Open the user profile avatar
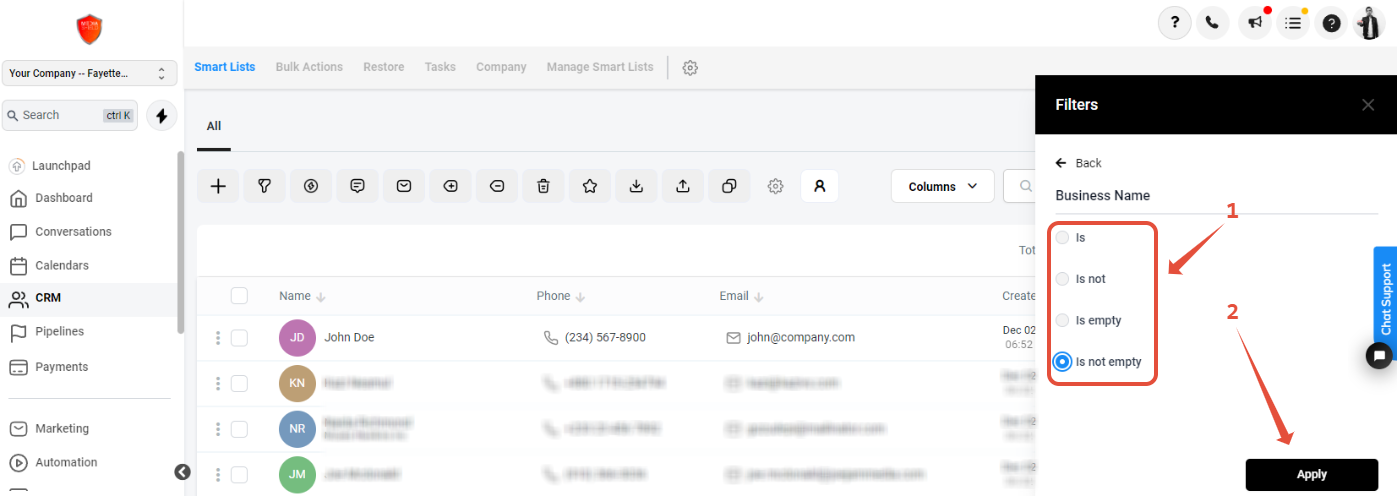The width and height of the screenshot is (1397, 496). 1368,23
